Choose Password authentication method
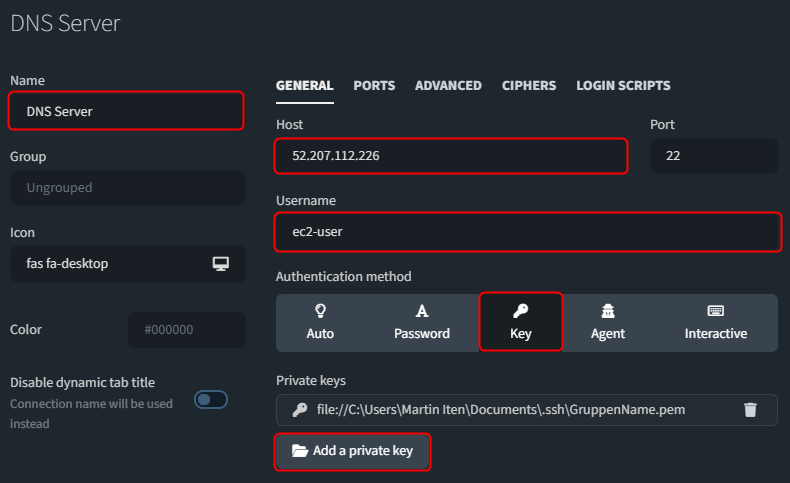Screen dimensions: 790x483 (422, 322)
